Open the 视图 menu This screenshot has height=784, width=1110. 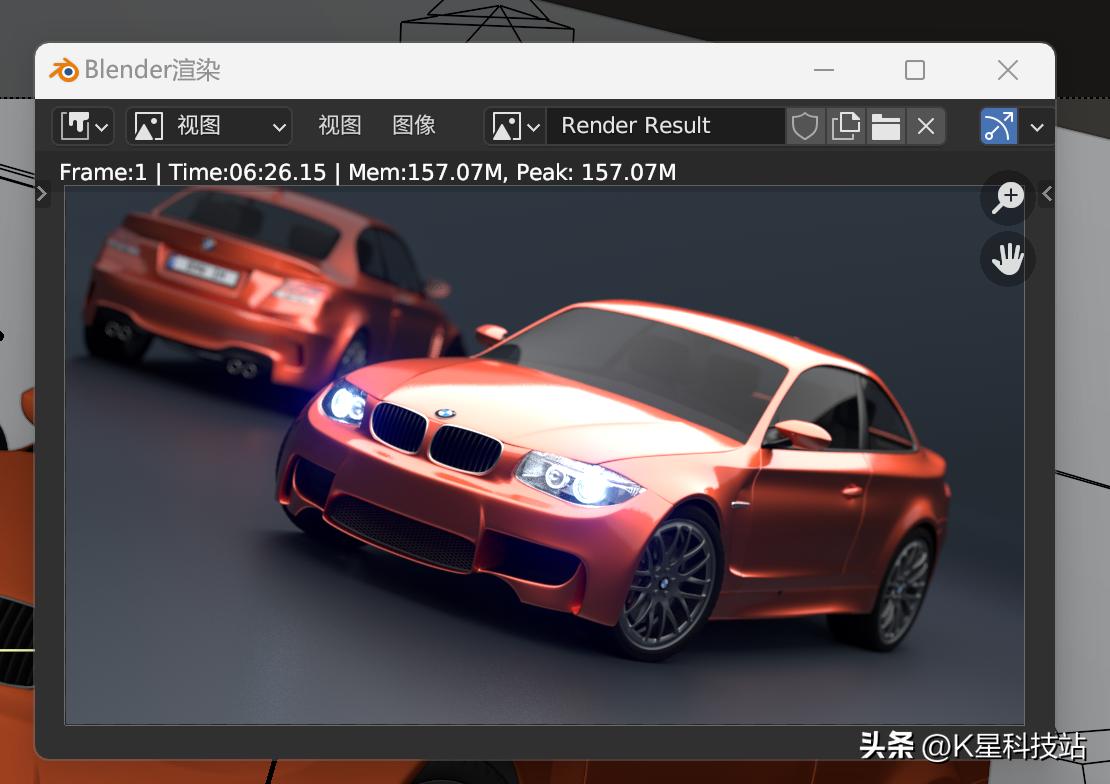pyautogui.click(x=340, y=125)
